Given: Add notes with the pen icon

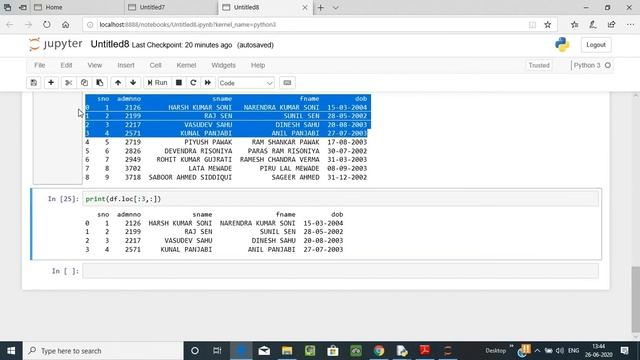Looking at the screenshot, I should tap(593, 25).
